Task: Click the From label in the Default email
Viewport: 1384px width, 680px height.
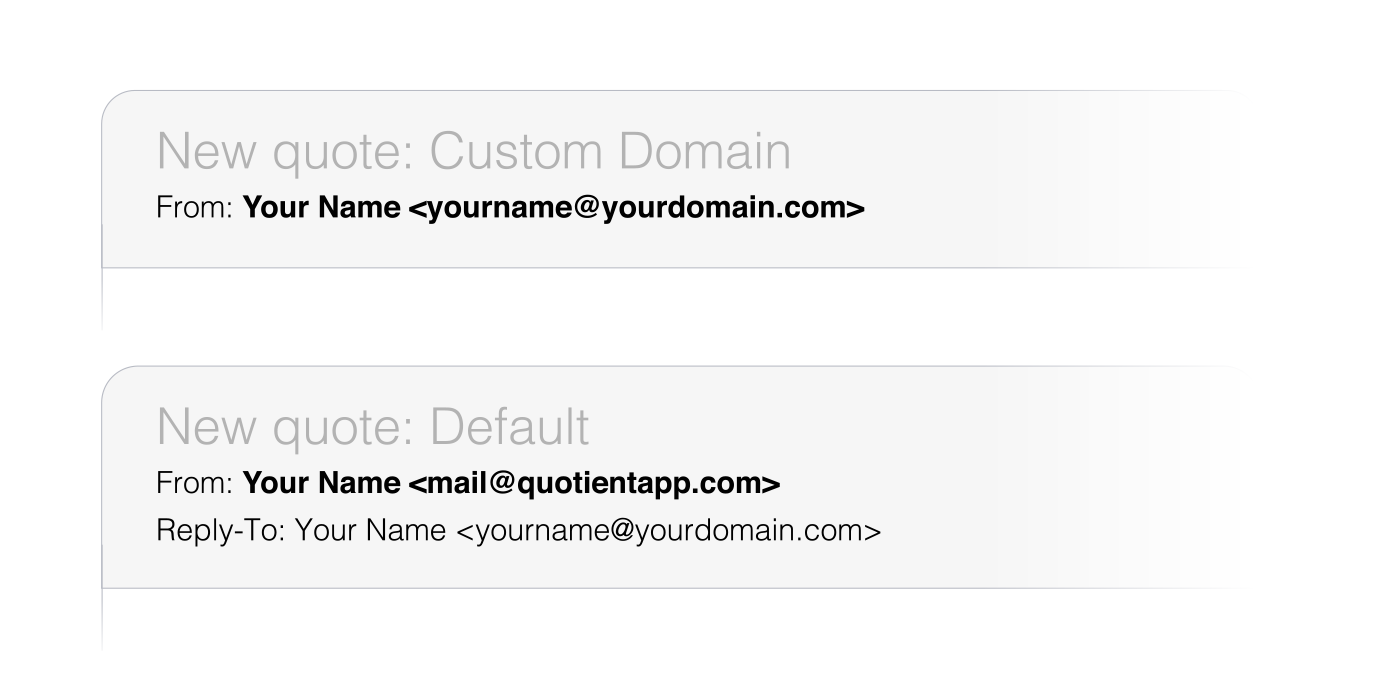Action: click(195, 484)
